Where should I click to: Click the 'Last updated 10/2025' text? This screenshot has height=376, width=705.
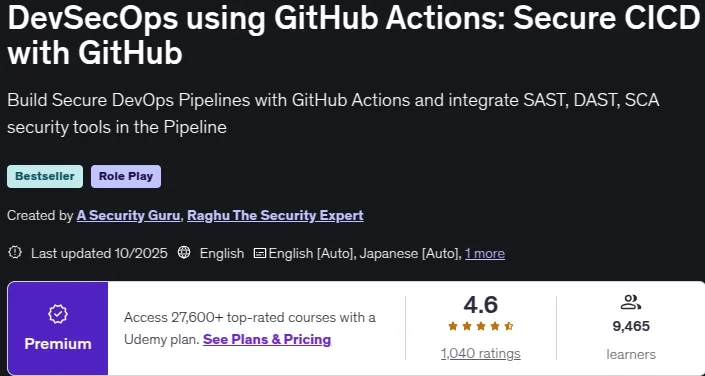pyautogui.click(x=99, y=254)
